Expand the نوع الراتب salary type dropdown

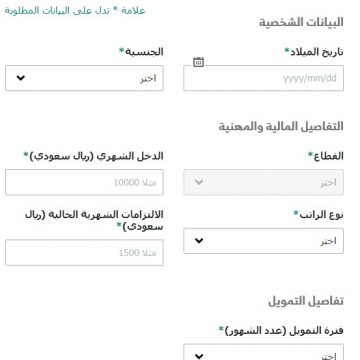(263, 241)
